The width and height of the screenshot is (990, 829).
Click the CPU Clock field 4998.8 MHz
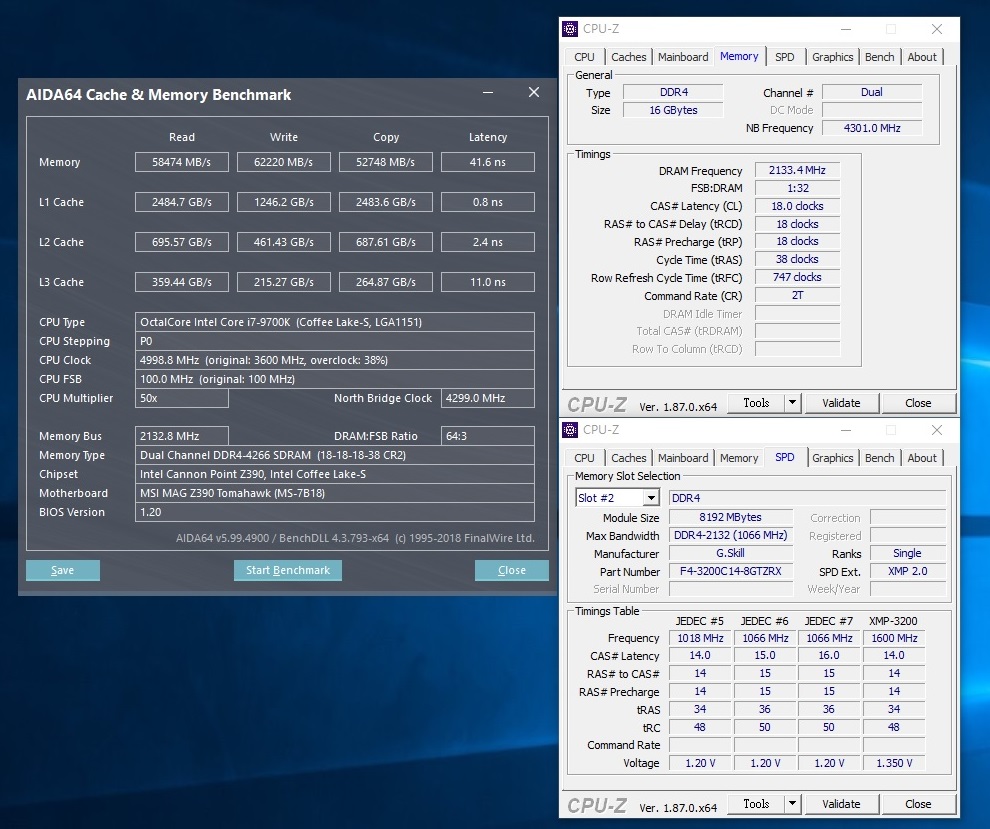coord(335,360)
